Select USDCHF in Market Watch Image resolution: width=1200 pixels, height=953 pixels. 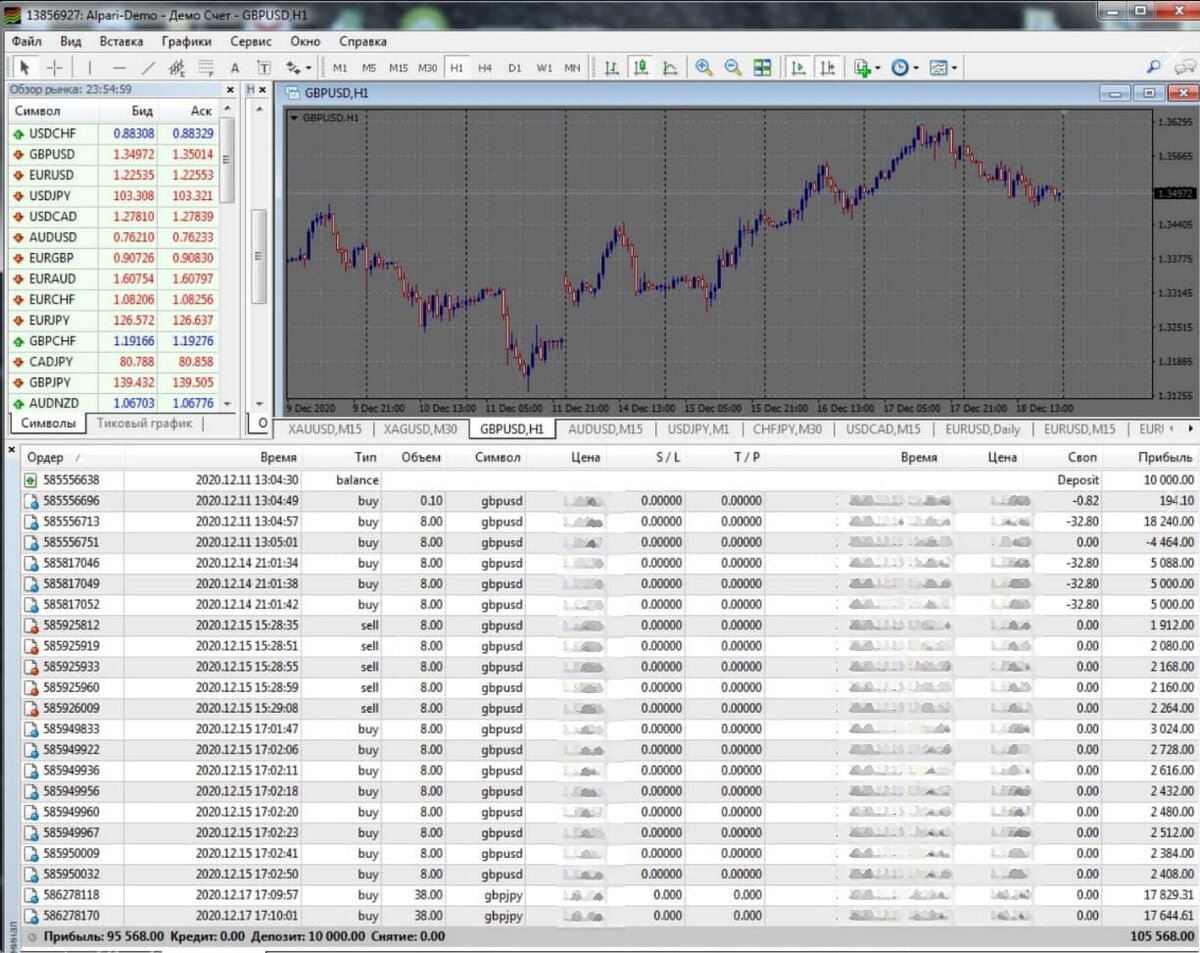112,133
